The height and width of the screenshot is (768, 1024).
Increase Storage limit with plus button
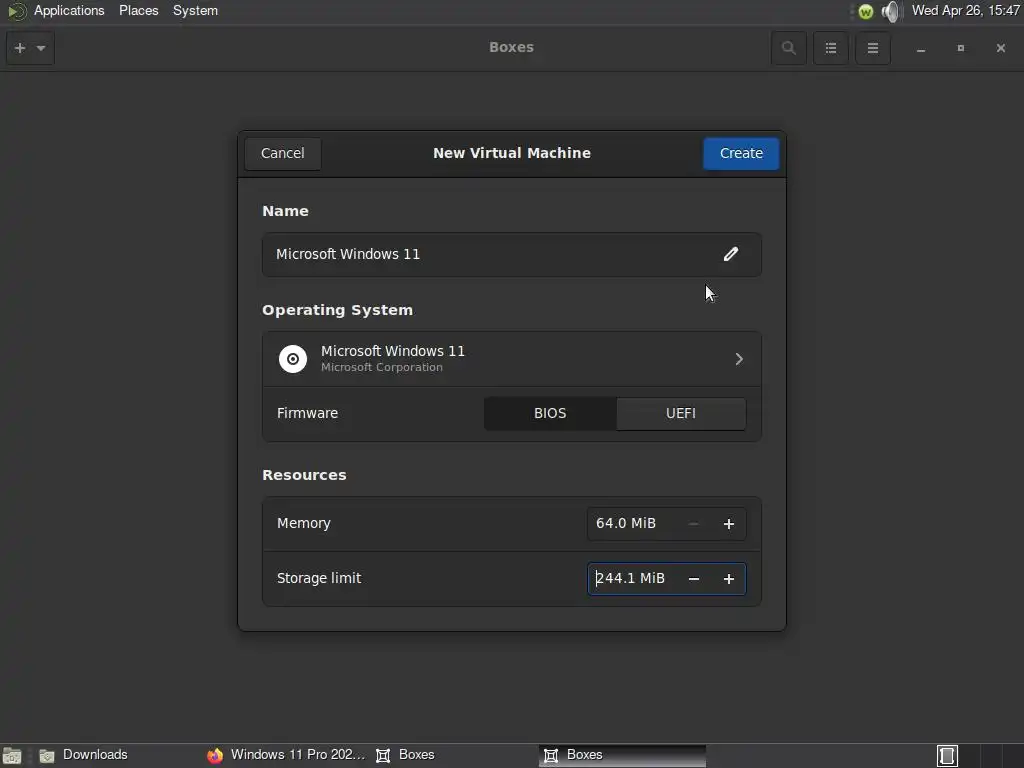(x=729, y=579)
